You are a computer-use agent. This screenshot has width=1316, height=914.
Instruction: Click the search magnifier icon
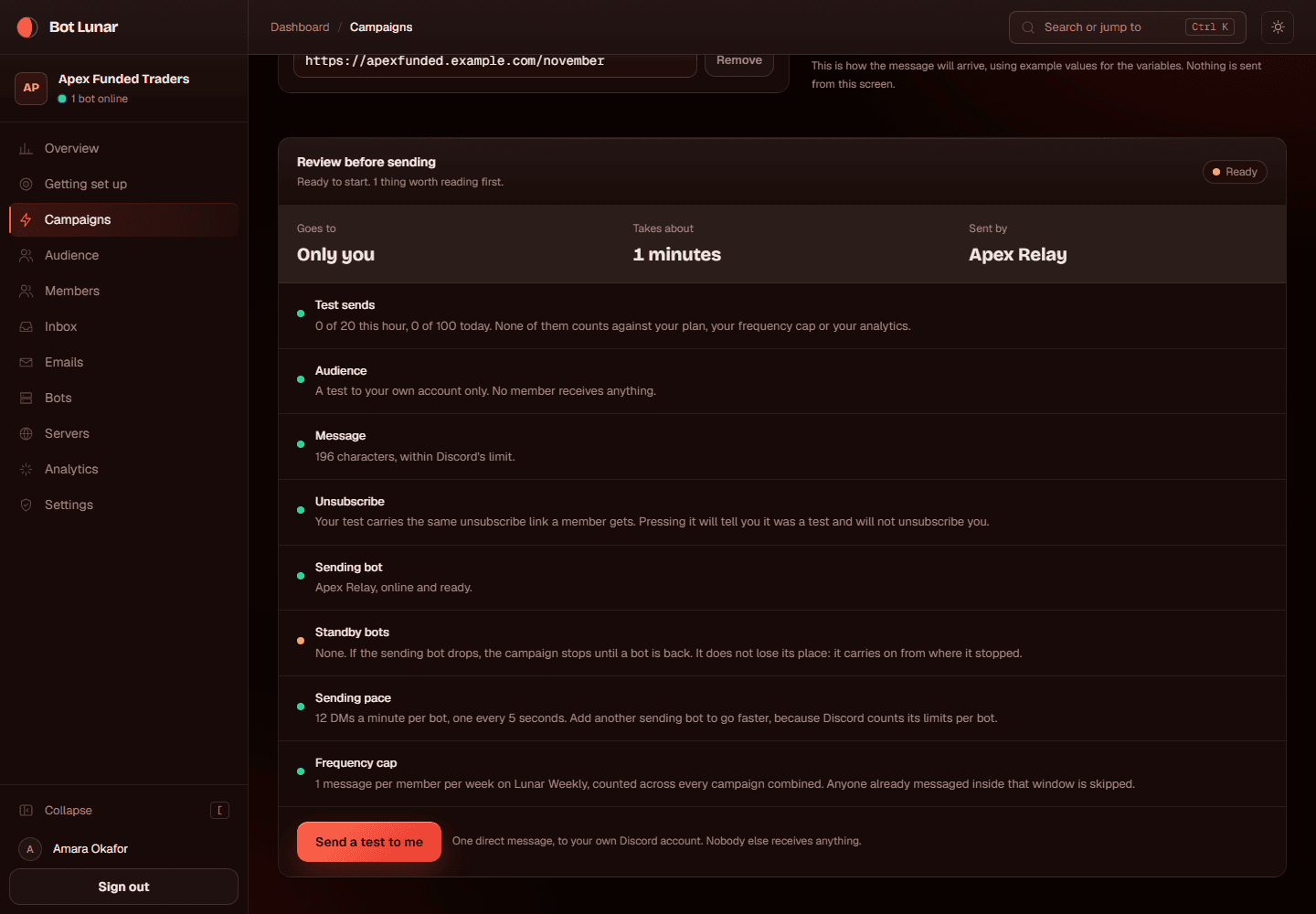[1028, 27]
